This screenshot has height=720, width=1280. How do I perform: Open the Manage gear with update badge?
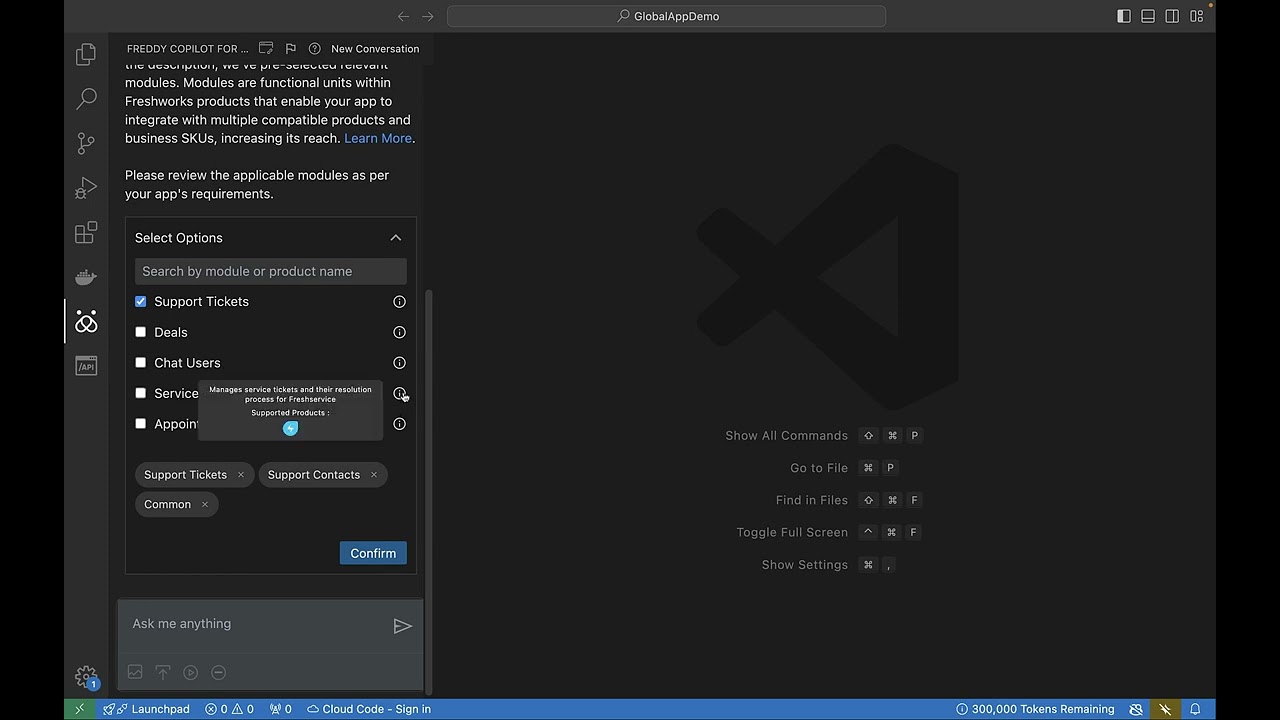86,677
